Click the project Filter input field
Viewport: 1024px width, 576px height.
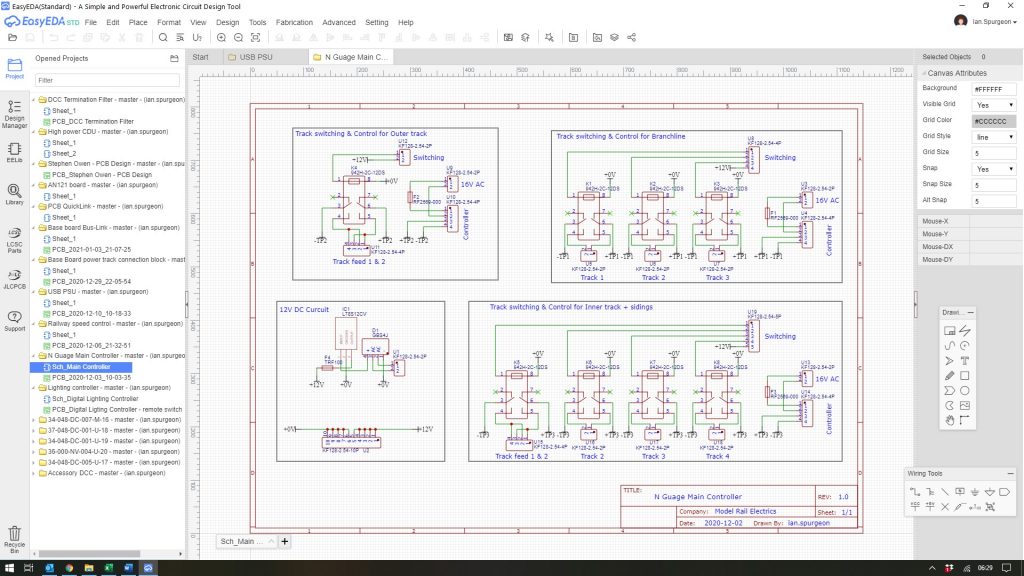[107, 80]
